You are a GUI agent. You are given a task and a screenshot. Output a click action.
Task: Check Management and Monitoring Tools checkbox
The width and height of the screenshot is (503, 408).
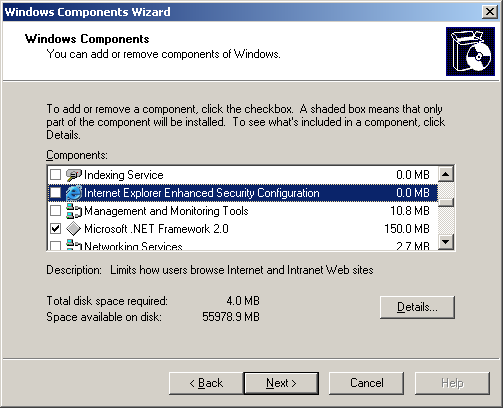pos(55,210)
